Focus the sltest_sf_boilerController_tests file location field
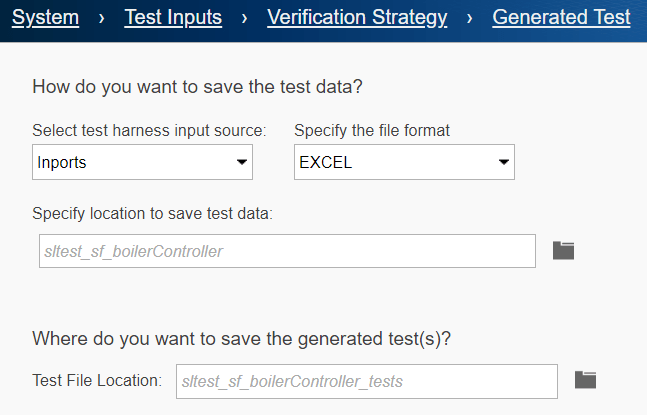The image size is (647, 415). coord(366,380)
